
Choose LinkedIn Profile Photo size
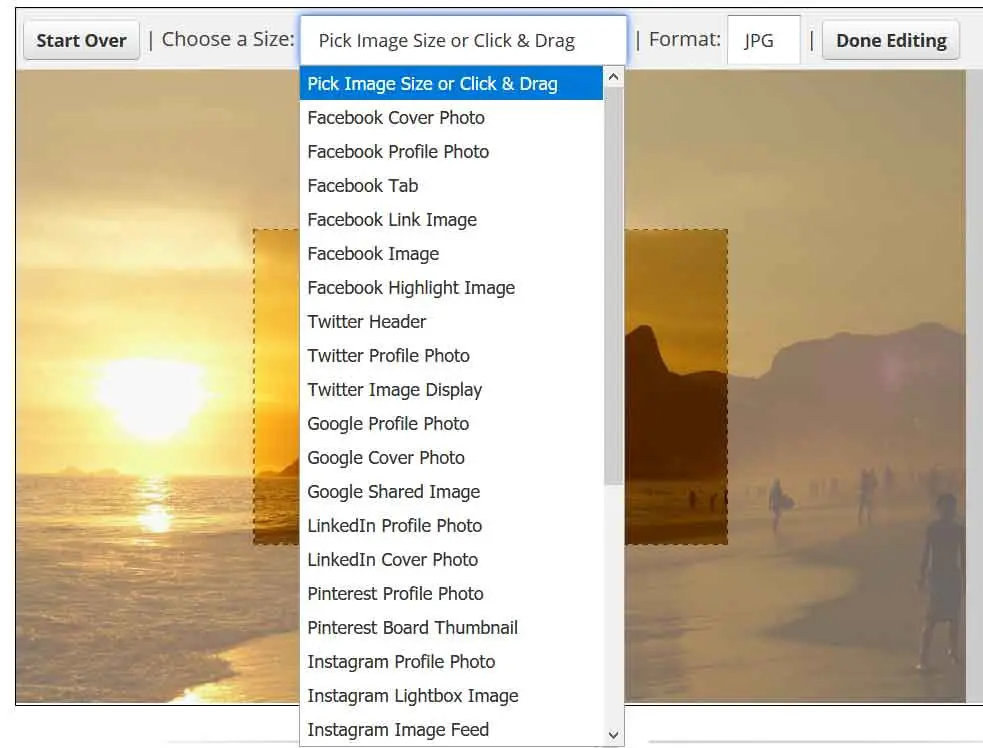(x=451, y=525)
